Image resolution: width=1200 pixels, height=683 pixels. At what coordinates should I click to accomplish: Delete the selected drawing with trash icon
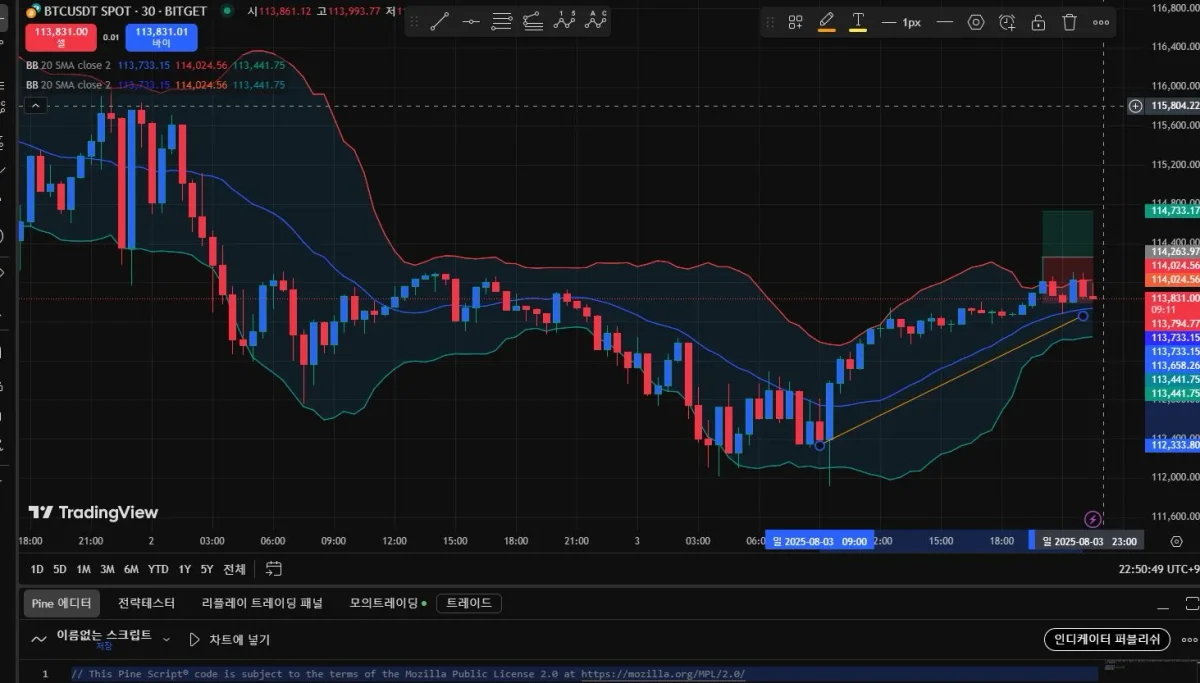[x=1069, y=22]
